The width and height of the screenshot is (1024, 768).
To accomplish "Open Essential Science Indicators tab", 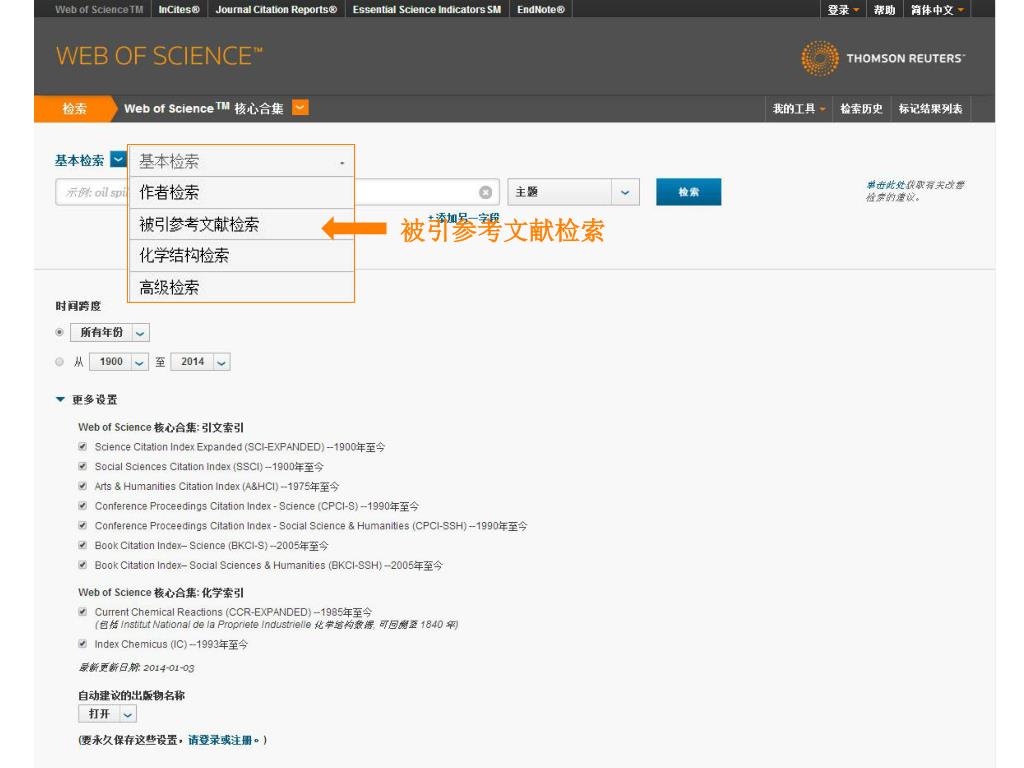I will point(427,10).
